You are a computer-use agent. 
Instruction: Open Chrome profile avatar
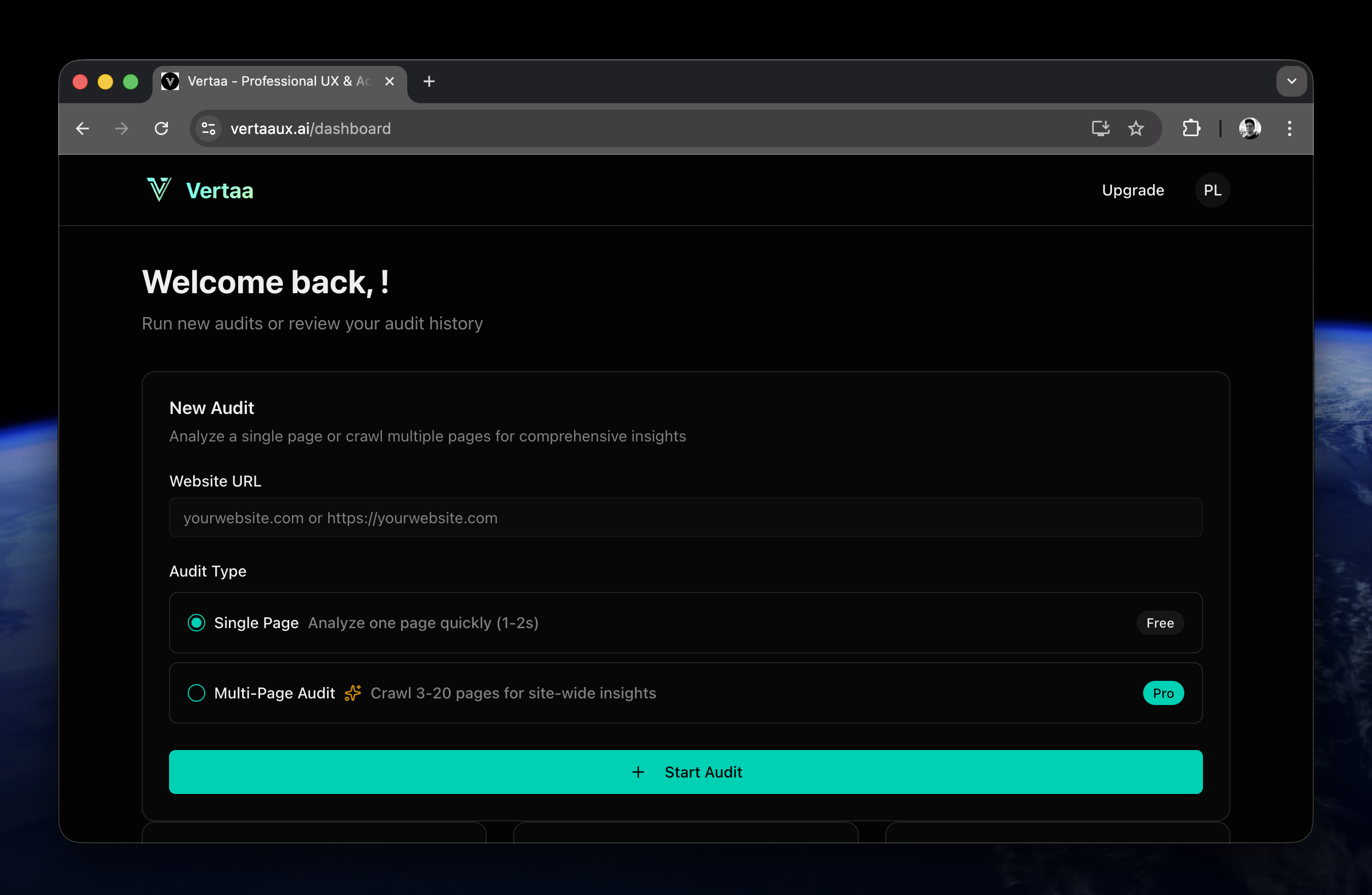pyautogui.click(x=1249, y=128)
